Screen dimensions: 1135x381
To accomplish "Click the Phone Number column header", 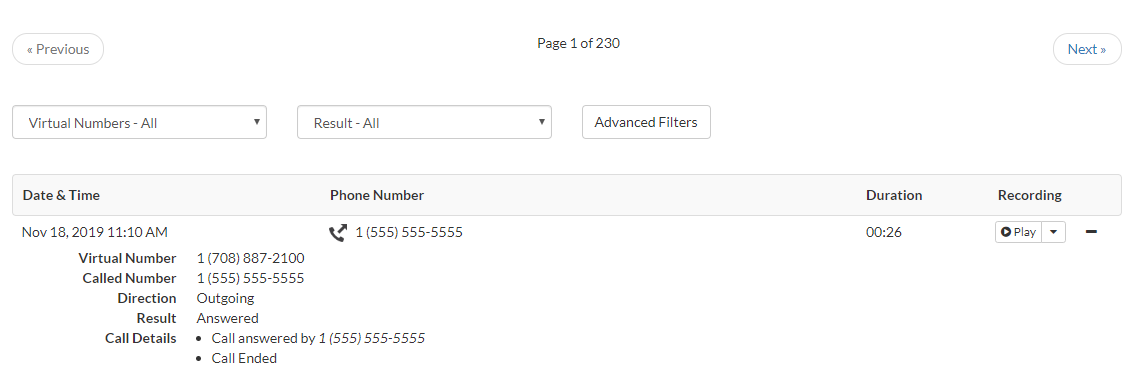I will pyautogui.click(x=377, y=195).
